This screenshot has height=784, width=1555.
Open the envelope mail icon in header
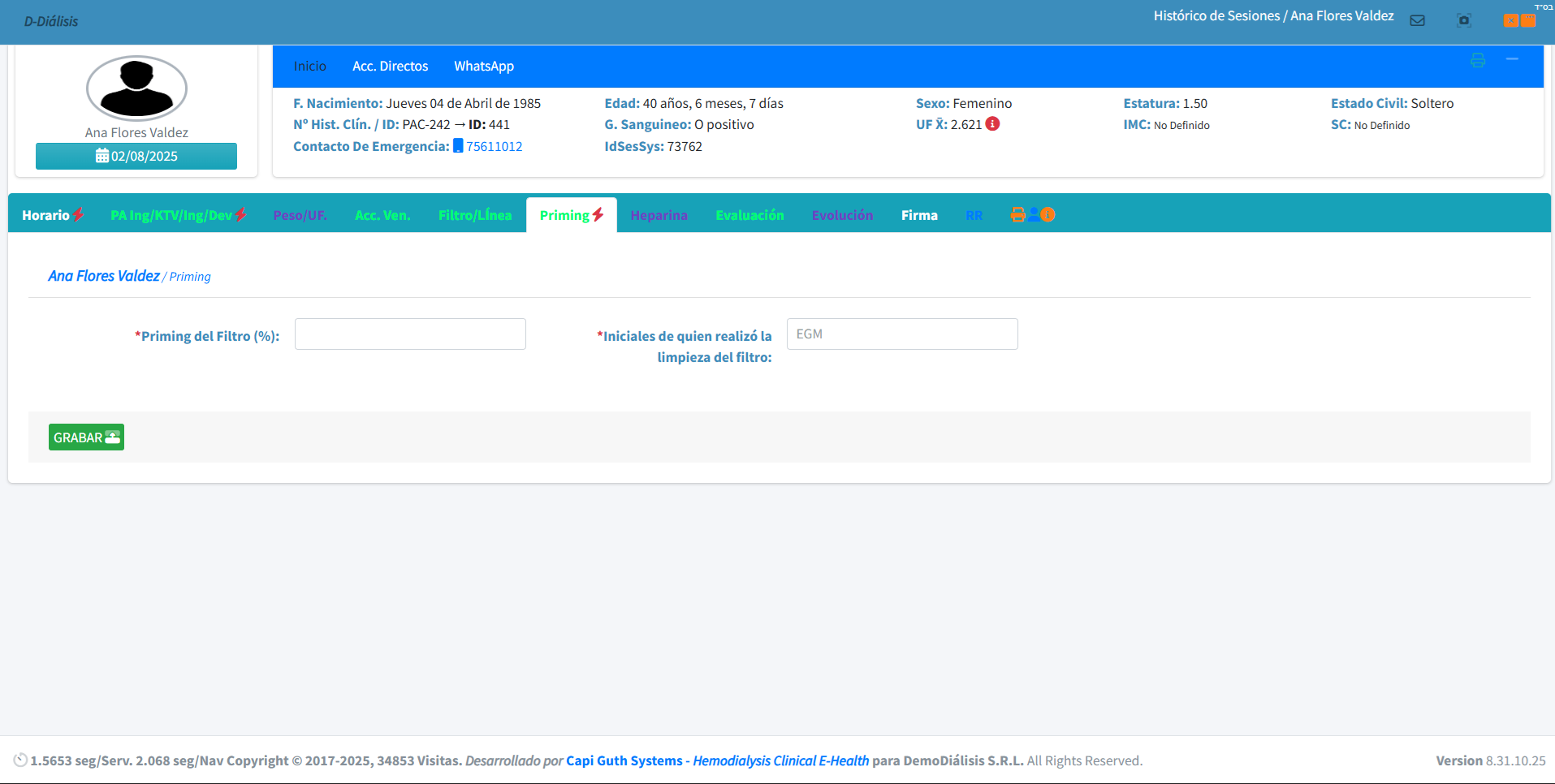point(1417,20)
